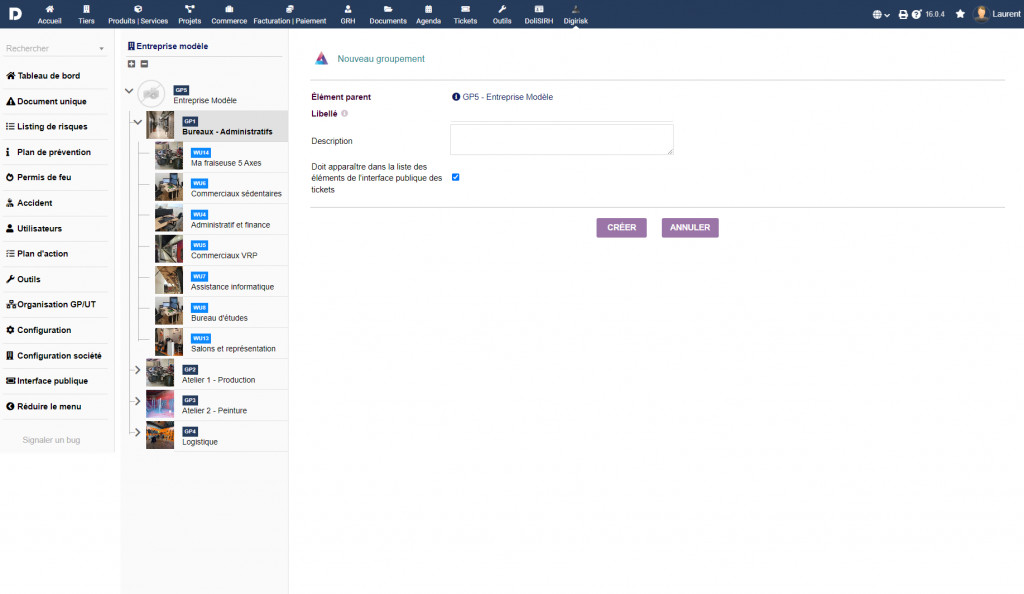Open the Accident sidebar entry

(x=35, y=203)
